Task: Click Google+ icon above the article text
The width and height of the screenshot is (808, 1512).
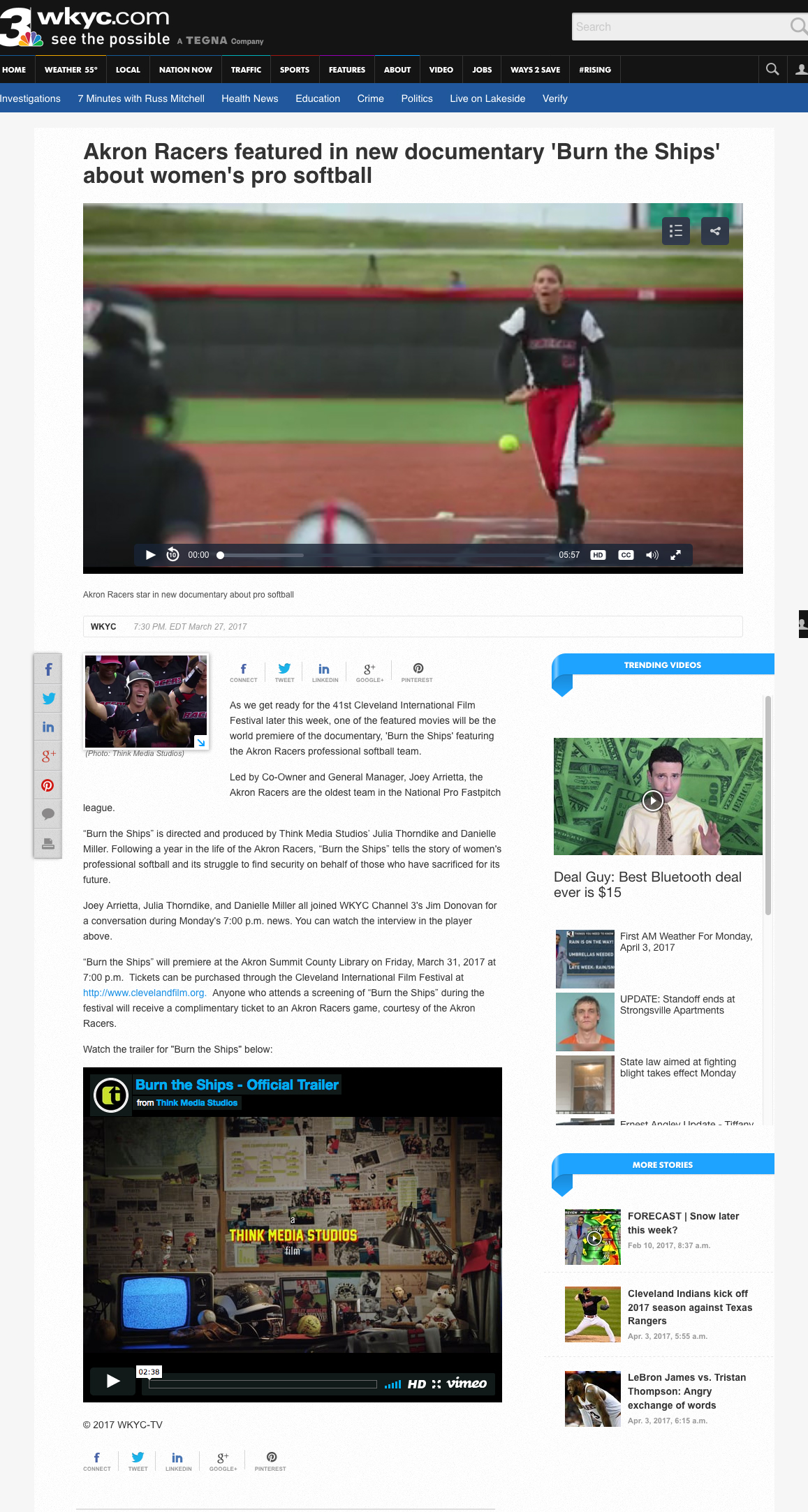Action: click(369, 672)
